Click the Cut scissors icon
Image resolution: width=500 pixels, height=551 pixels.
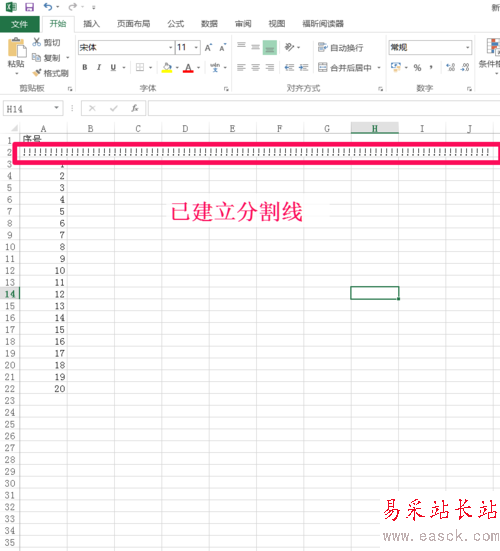click(x=37, y=42)
